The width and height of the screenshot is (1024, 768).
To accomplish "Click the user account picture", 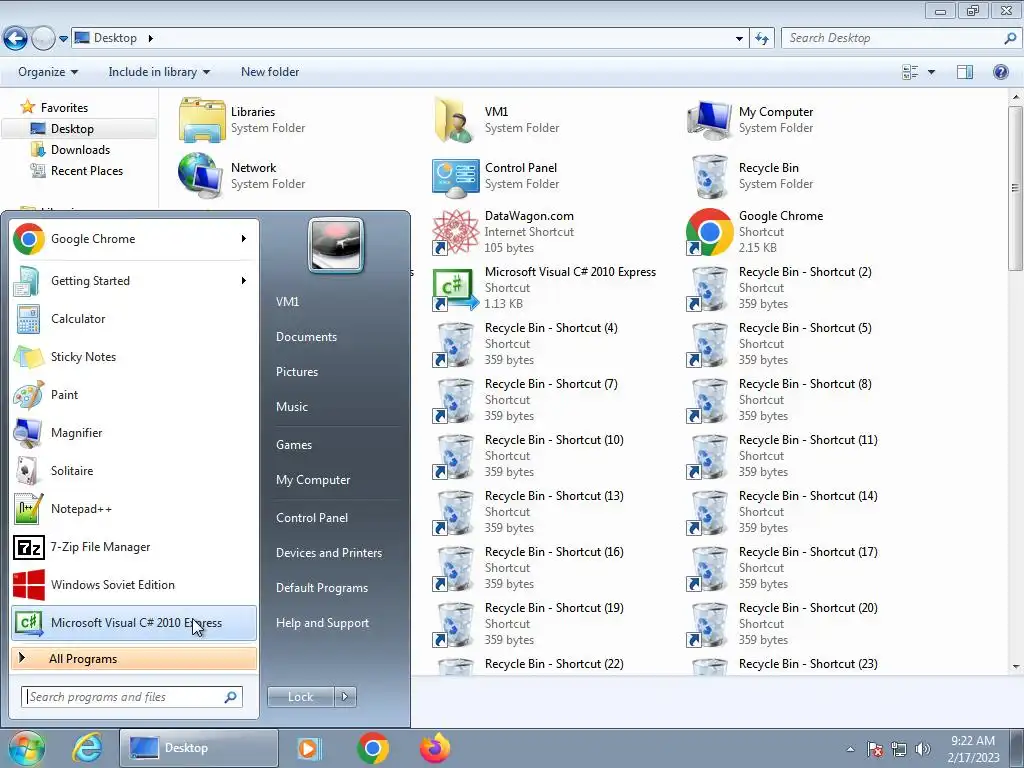I will click(x=336, y=245).
